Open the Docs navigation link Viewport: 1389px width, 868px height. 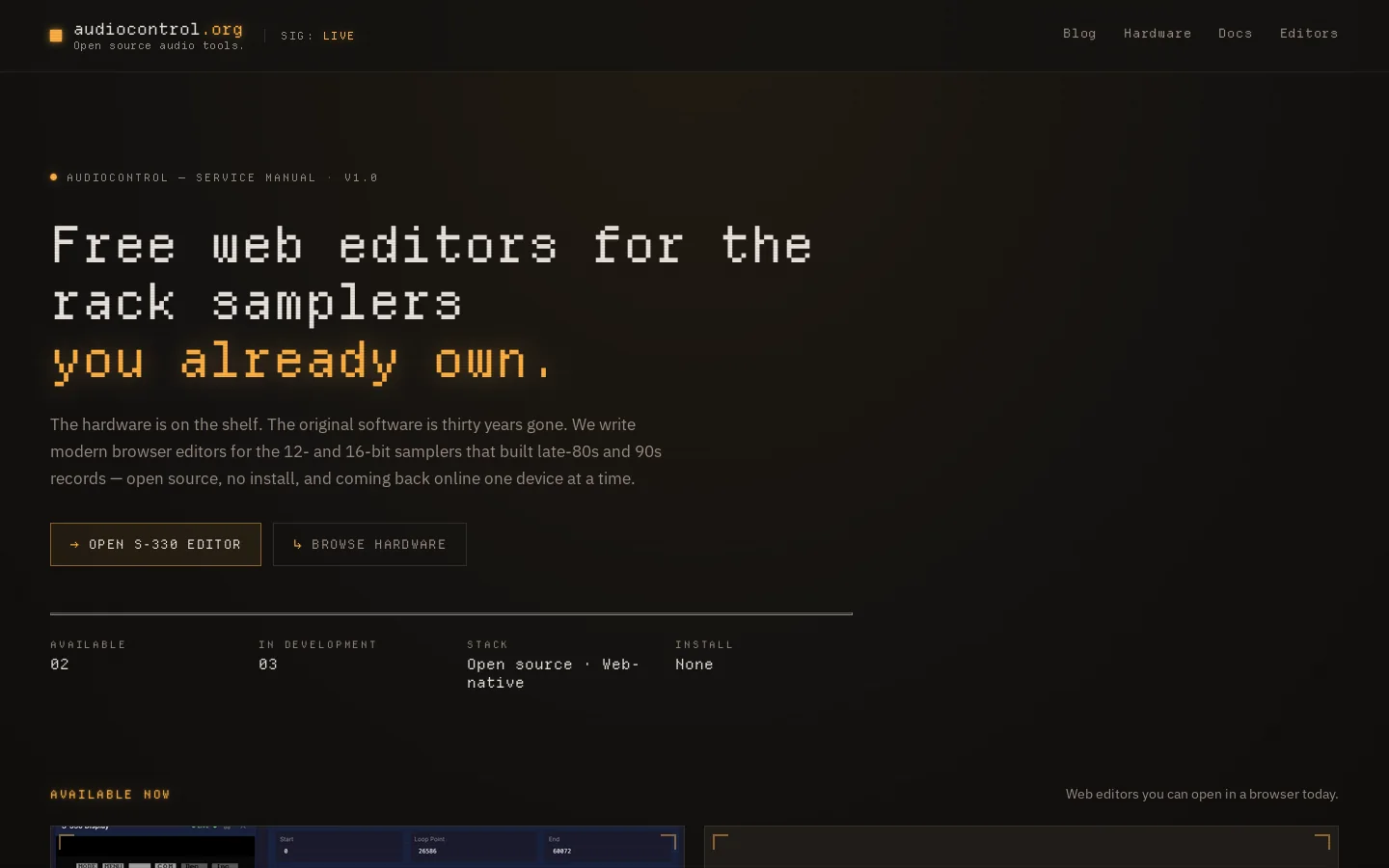pos(1235,34)
